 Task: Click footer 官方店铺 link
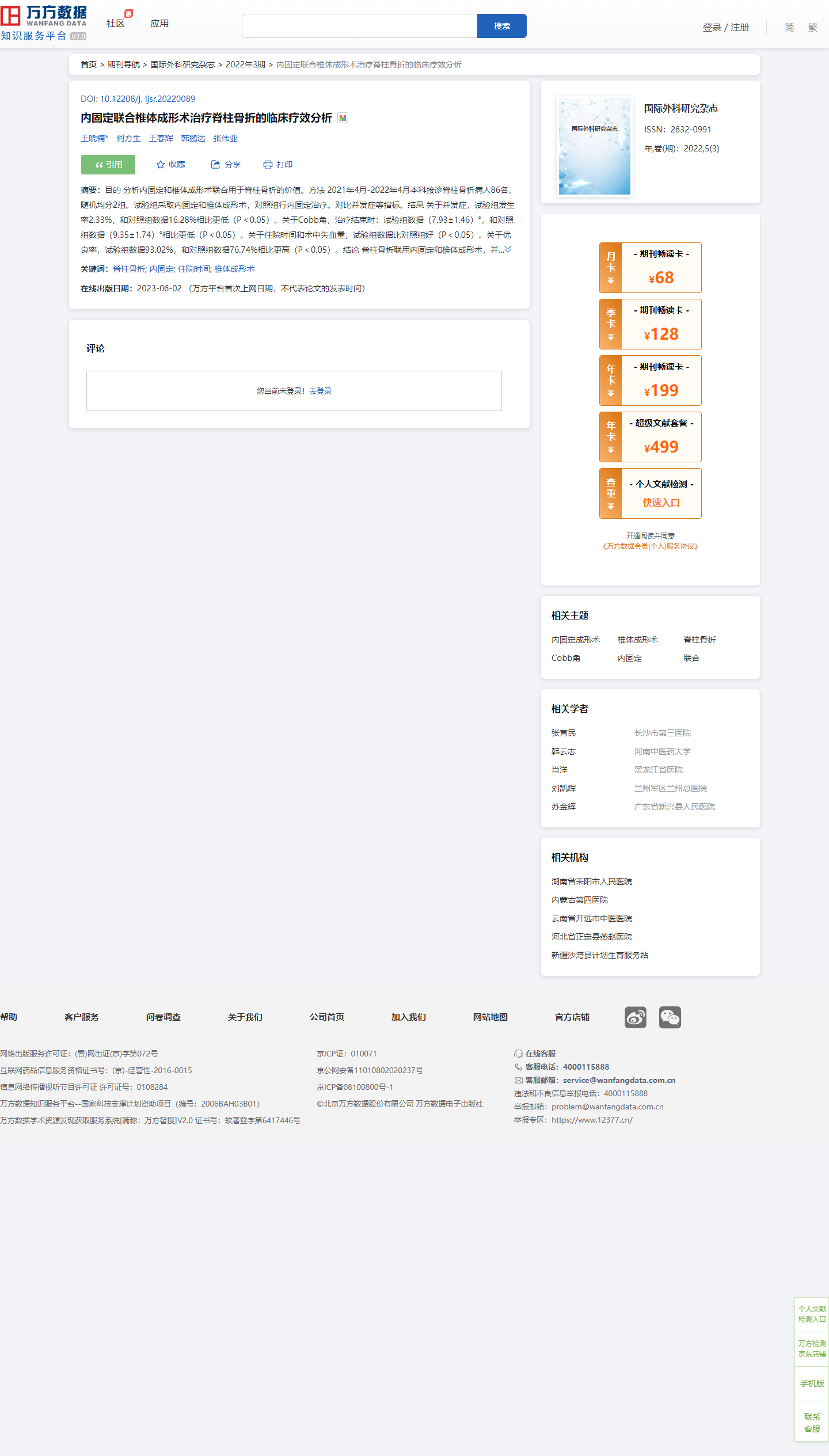coord(572,1017)
